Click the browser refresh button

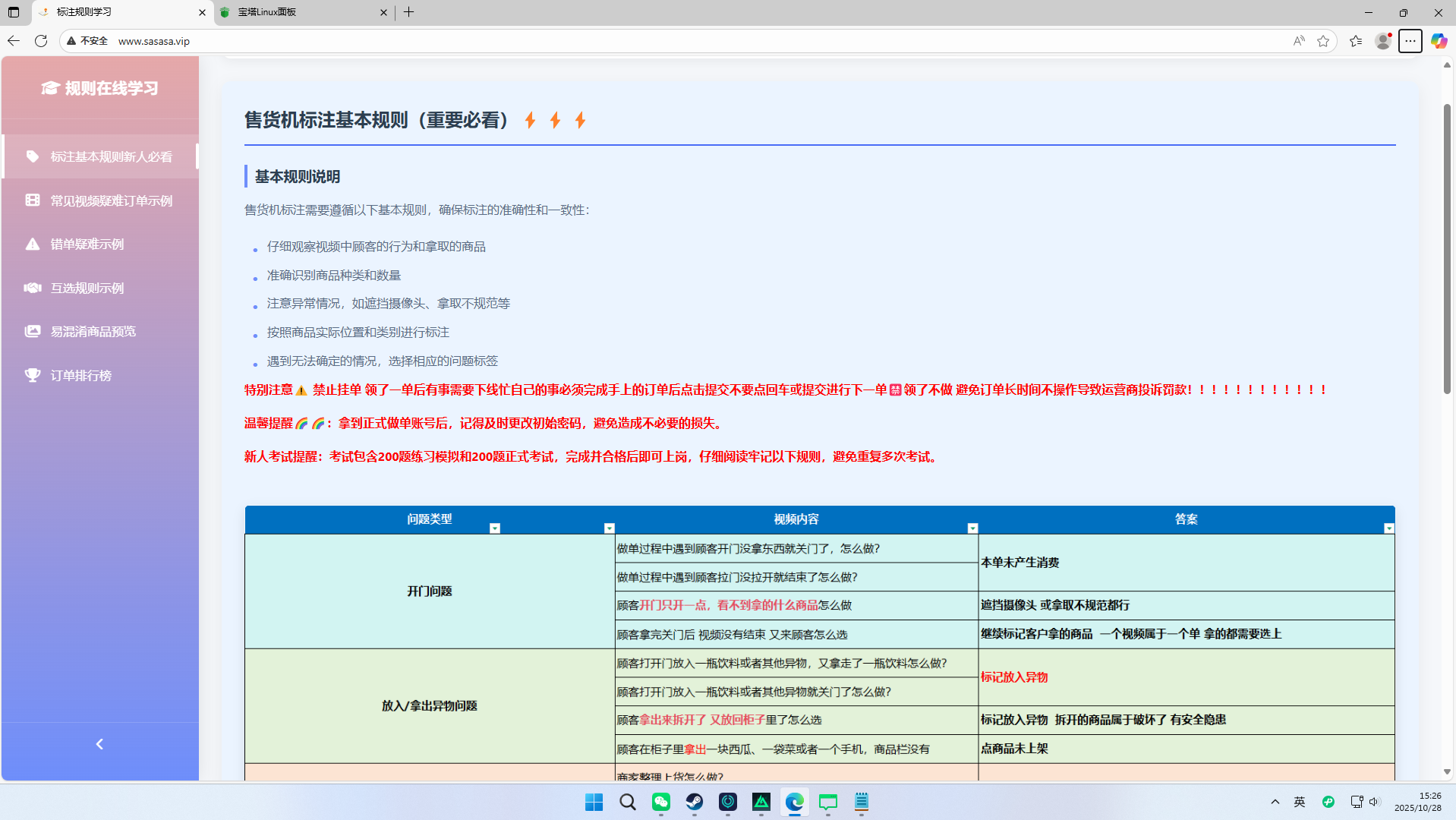point(41,41)
